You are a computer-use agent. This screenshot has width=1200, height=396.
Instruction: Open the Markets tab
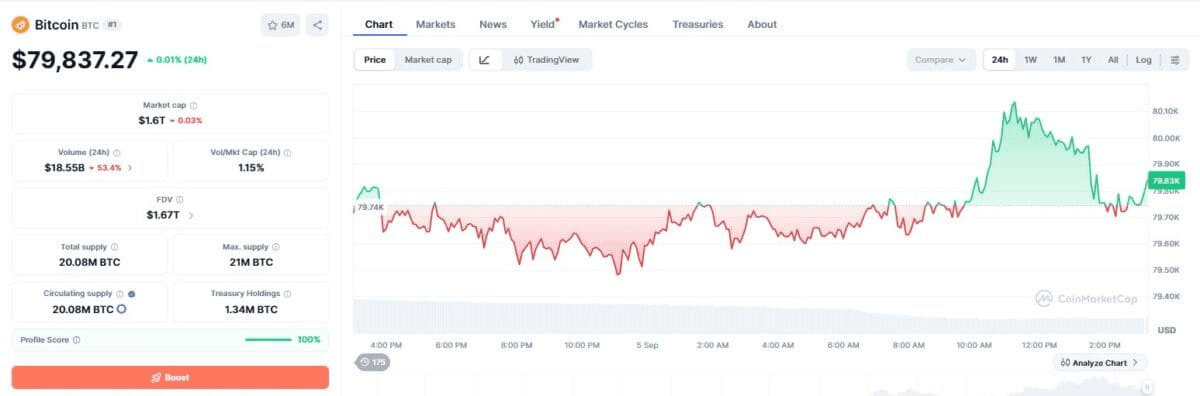(435, 24)
